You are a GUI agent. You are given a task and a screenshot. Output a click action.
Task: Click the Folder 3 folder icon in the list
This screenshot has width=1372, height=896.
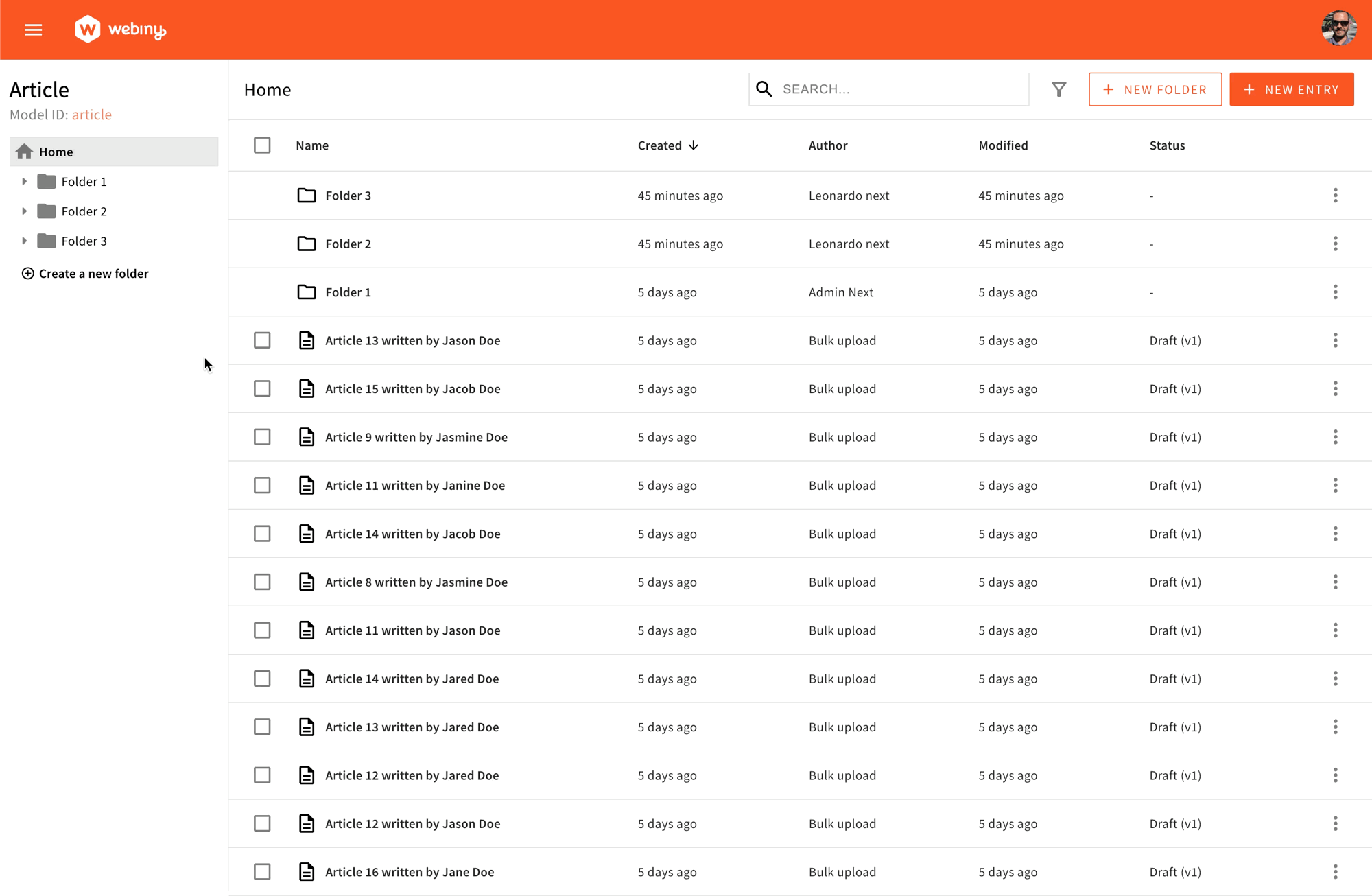click(307, 195)
